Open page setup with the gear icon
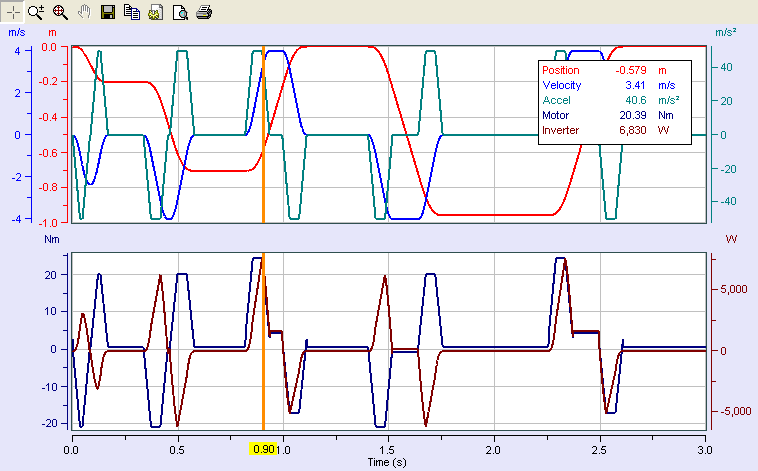 [155, 12]
